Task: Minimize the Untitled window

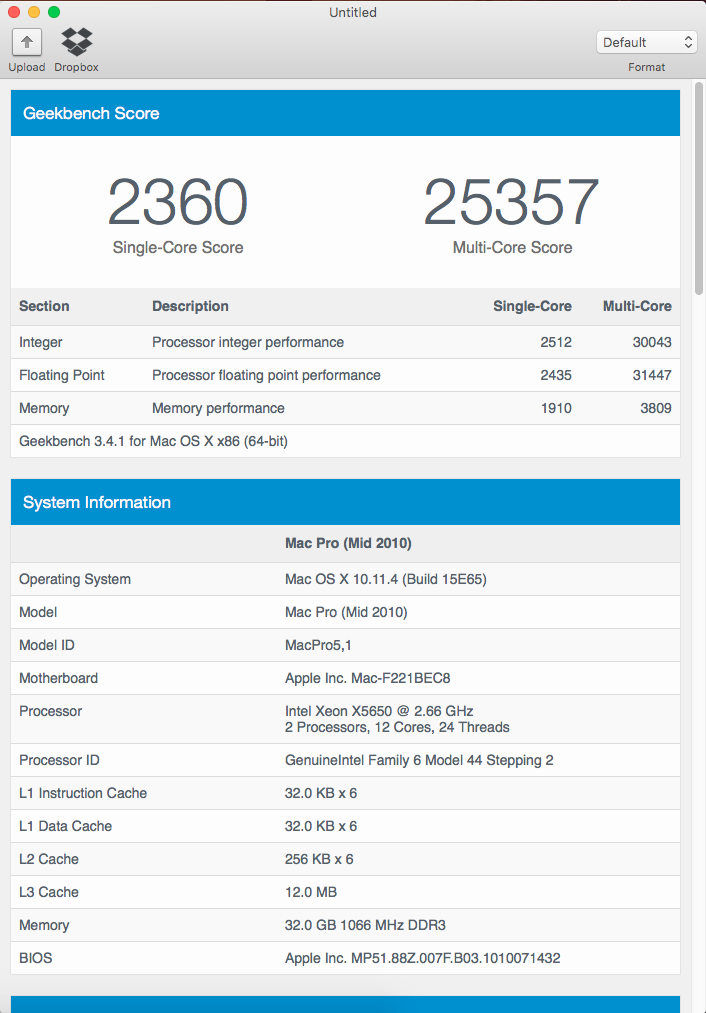Action: 34,12
